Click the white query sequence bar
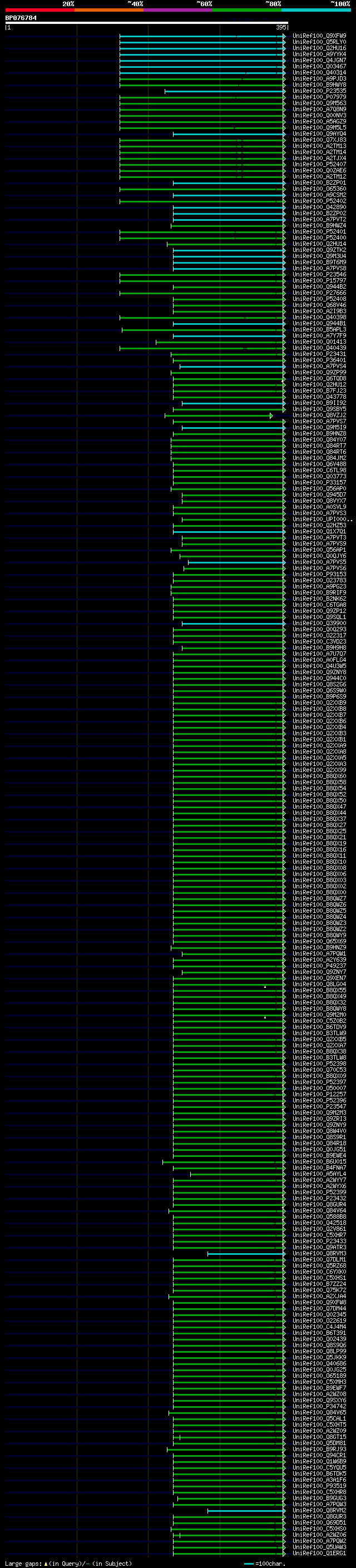The width and height of the screenshot is (356, 1568). tap(147, 22)
